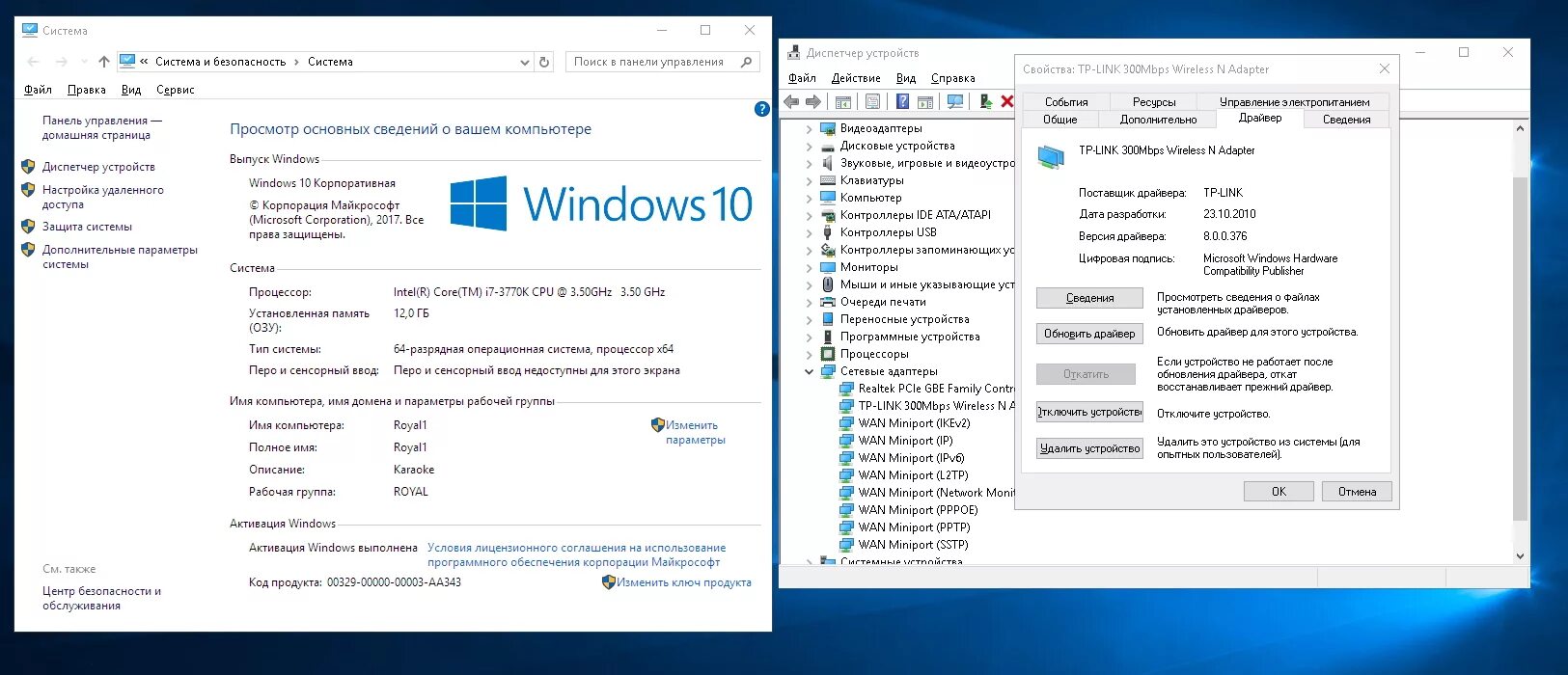Expand the Процессоры node

click(x=809, y=354)
